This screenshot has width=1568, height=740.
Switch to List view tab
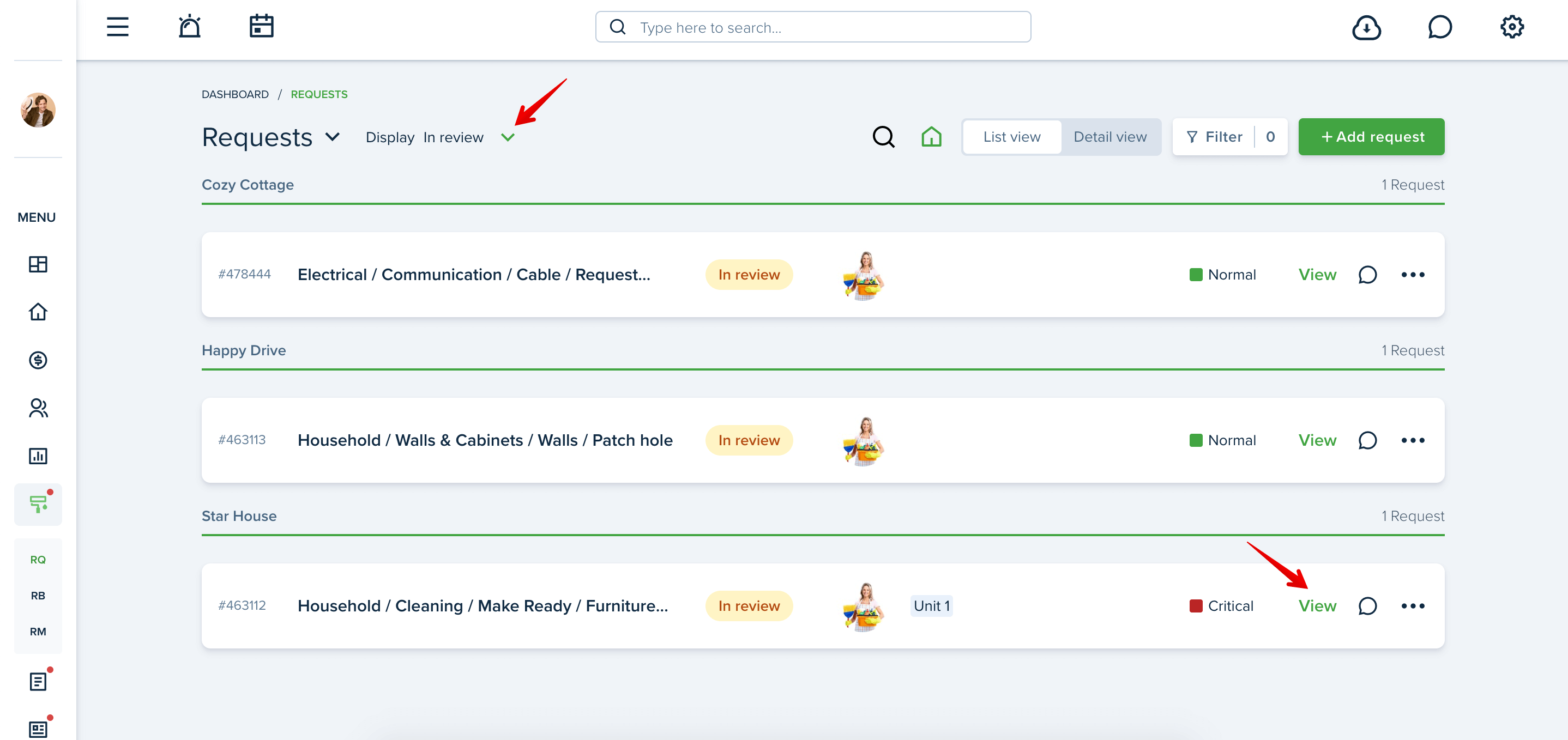coord(1012,137)
